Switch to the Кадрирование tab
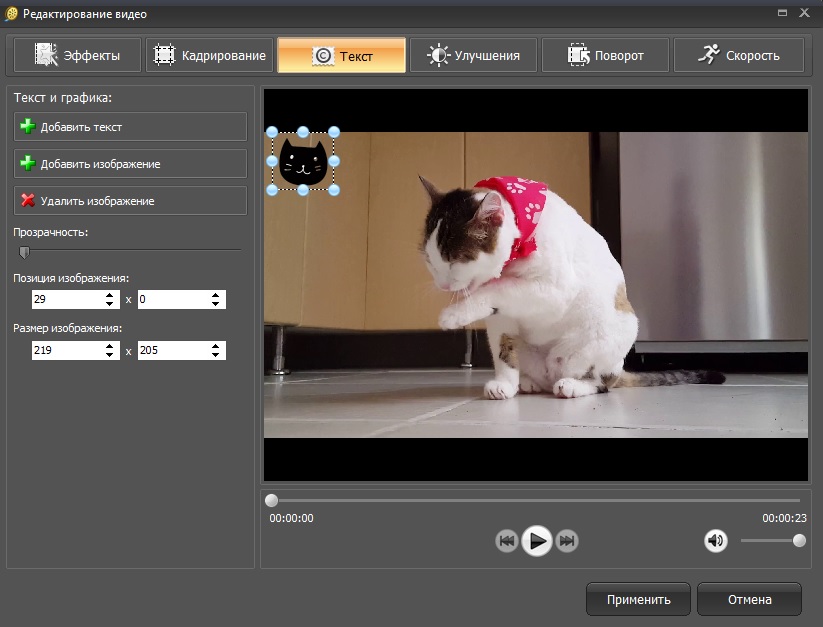823x627 pixels. pos(209,55)
